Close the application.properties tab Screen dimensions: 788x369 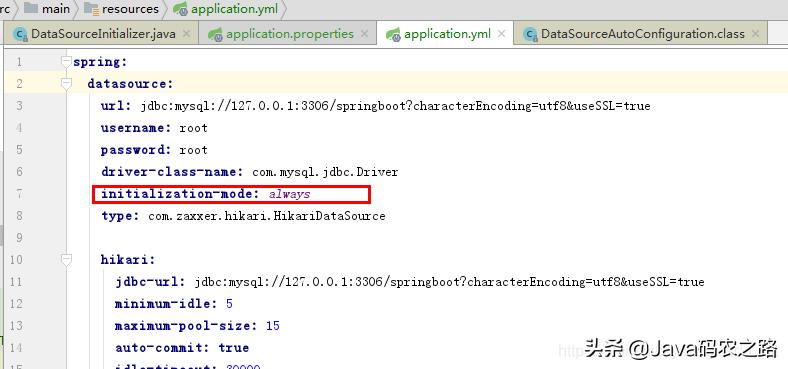click(x=364, y=34)
